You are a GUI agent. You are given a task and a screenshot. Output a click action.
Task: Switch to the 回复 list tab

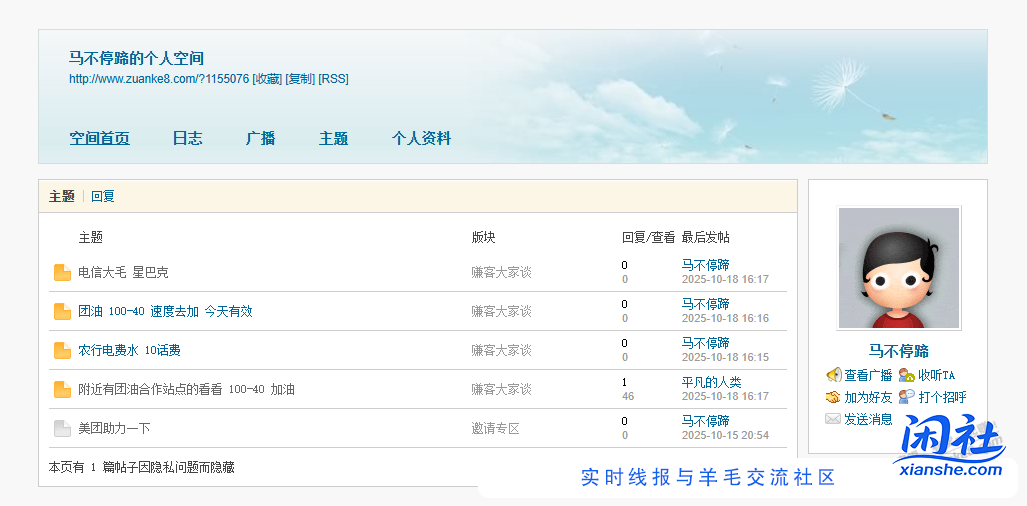103,196
